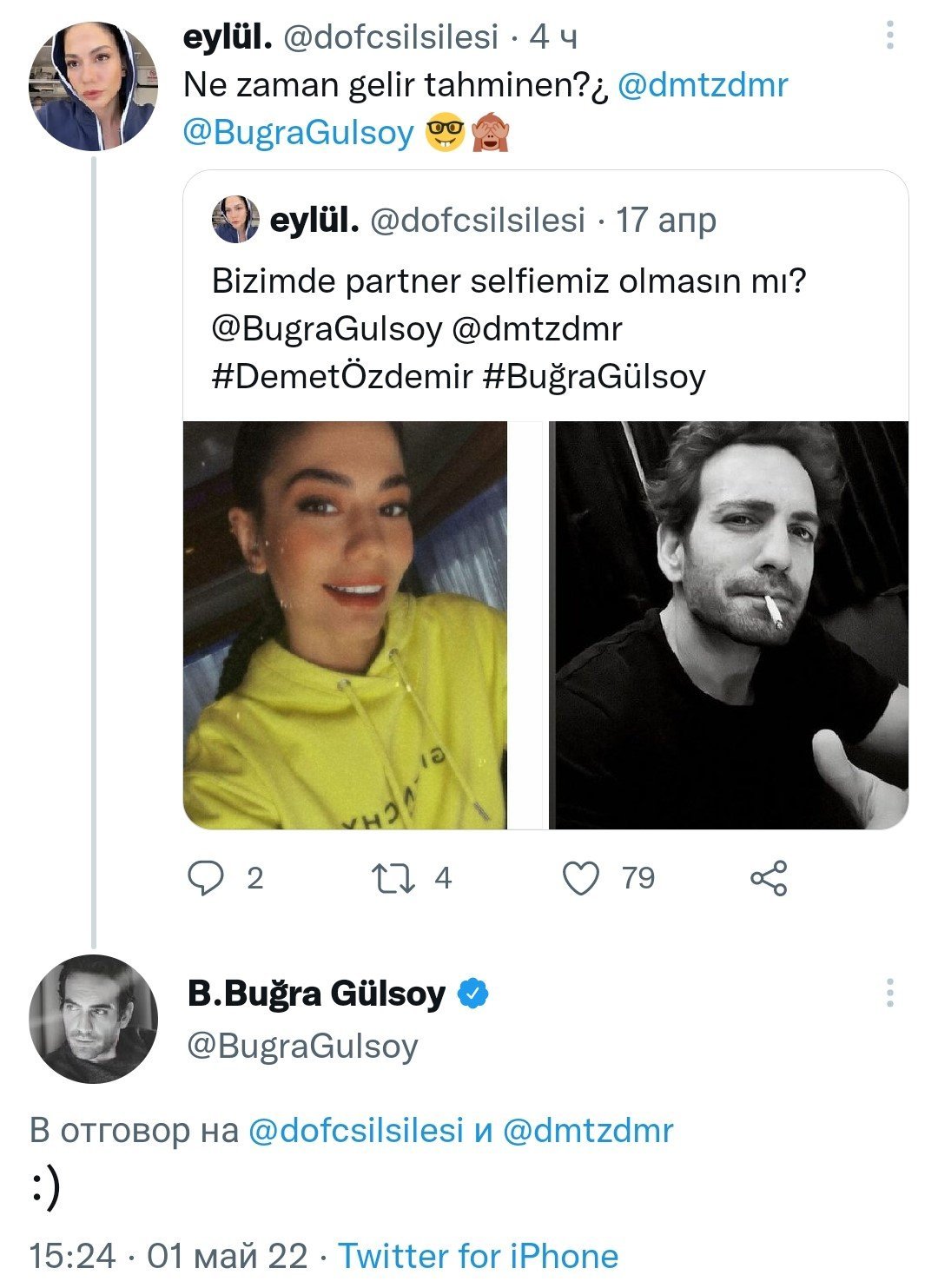The width and height of the screenshot is (938, 1288).
Task: Open three-dot menu on eylül's tweet
Action: click(890, 36)
